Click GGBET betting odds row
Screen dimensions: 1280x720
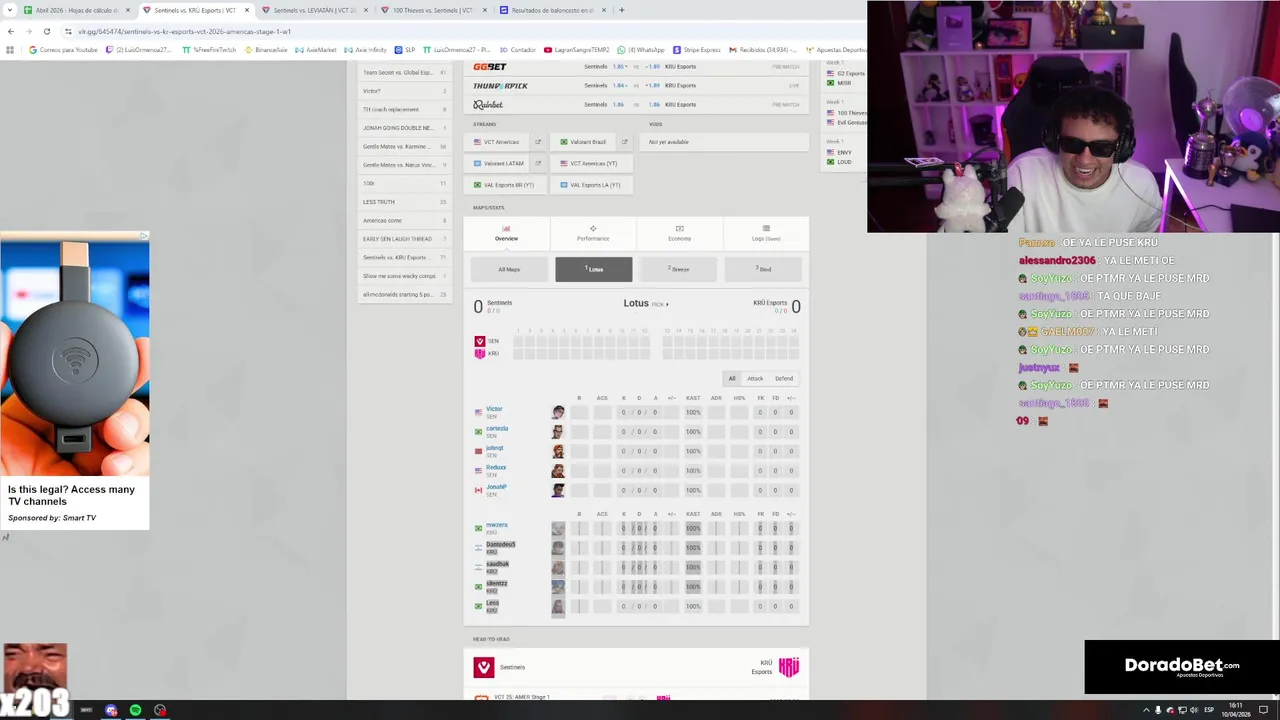636,67
